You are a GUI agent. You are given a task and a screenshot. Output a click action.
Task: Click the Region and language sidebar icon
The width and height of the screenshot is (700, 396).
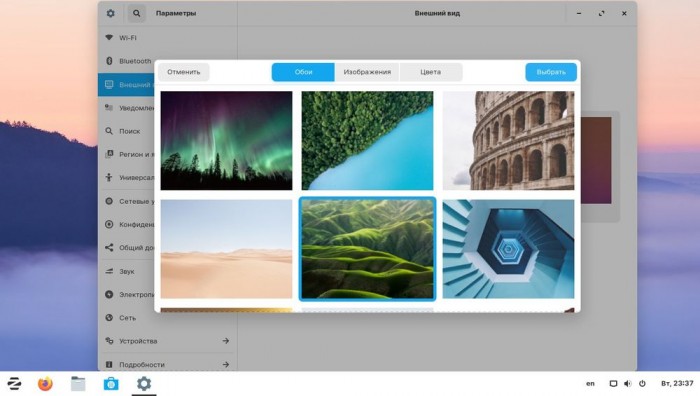click(x=109, y=154)
